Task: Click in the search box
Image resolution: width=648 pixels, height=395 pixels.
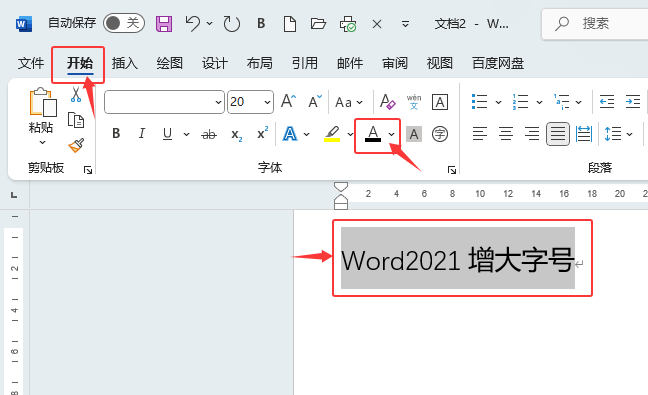Action: pos(595,24)
